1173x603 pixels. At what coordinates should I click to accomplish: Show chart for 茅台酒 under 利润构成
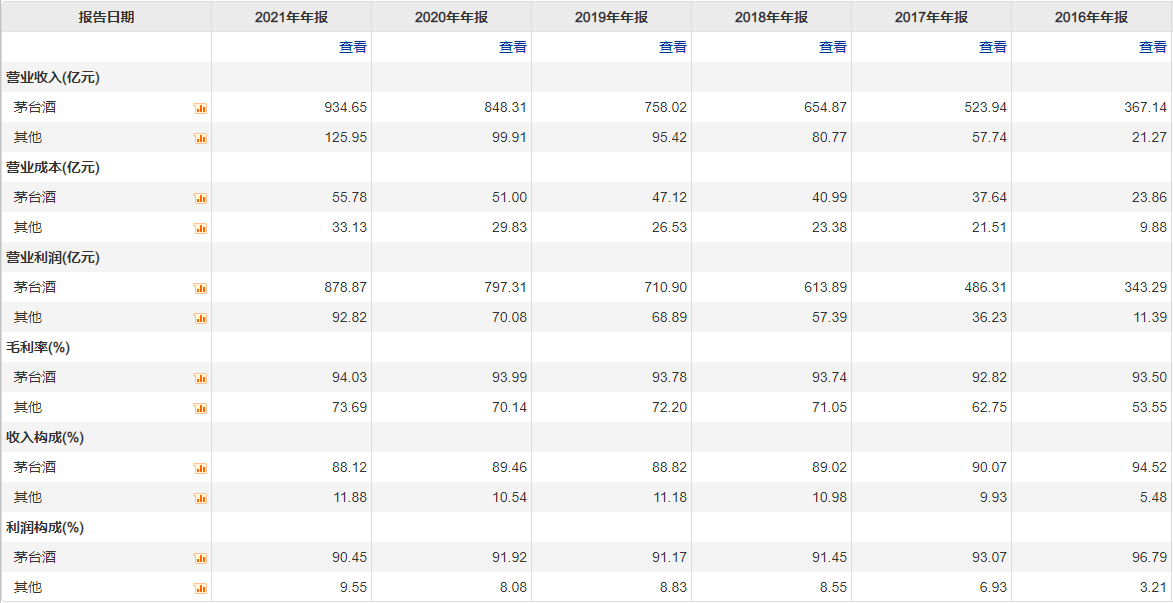[200, 558]
